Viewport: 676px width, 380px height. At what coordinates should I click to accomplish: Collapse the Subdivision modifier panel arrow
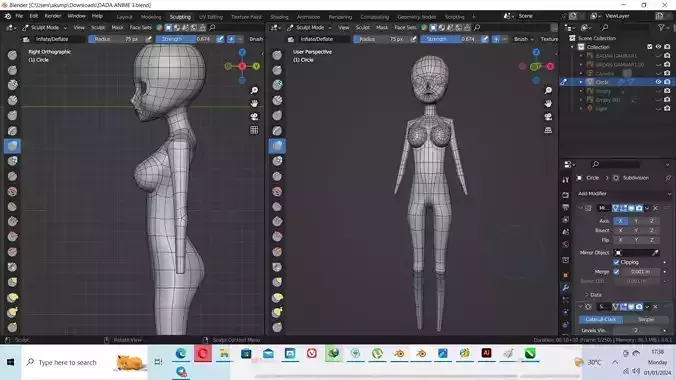pos(580,307)
